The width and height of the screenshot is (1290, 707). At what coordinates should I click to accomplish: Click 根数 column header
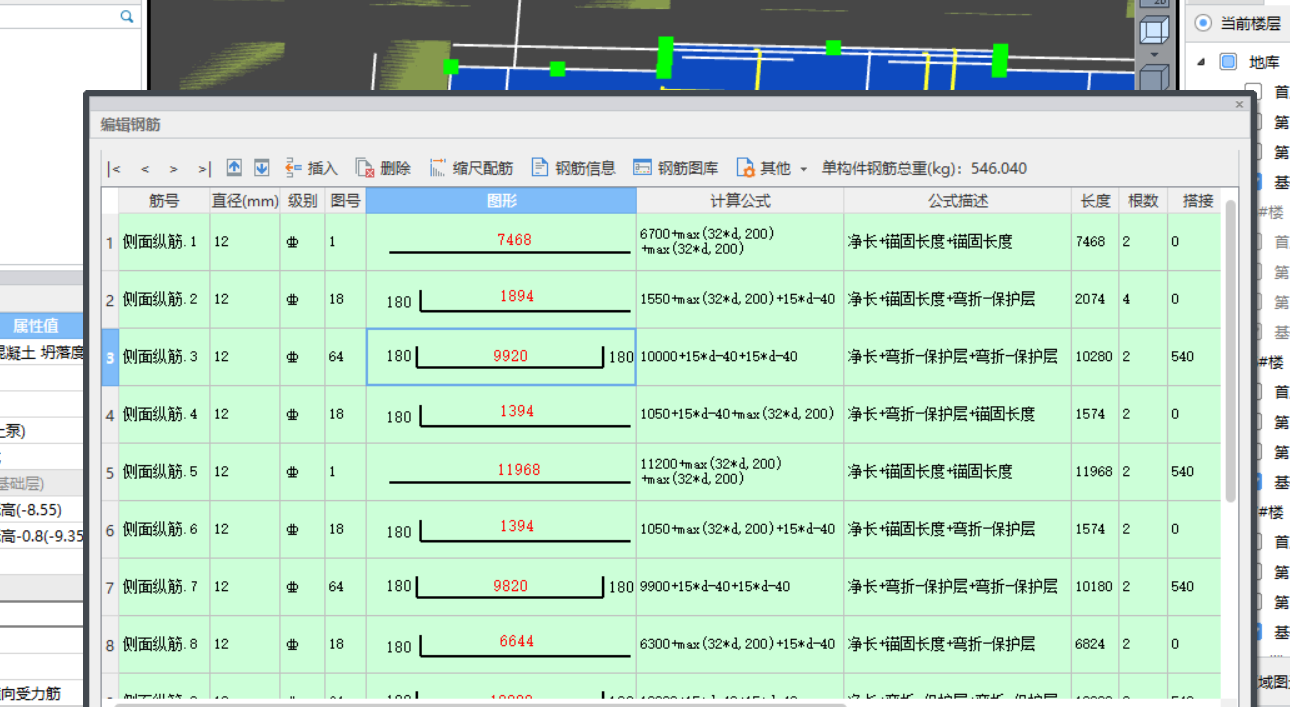click(1143, 201)
